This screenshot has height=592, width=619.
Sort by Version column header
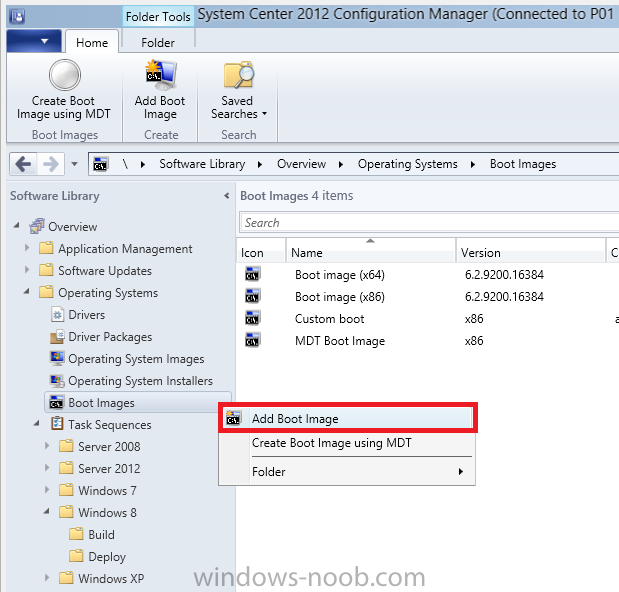531,250
